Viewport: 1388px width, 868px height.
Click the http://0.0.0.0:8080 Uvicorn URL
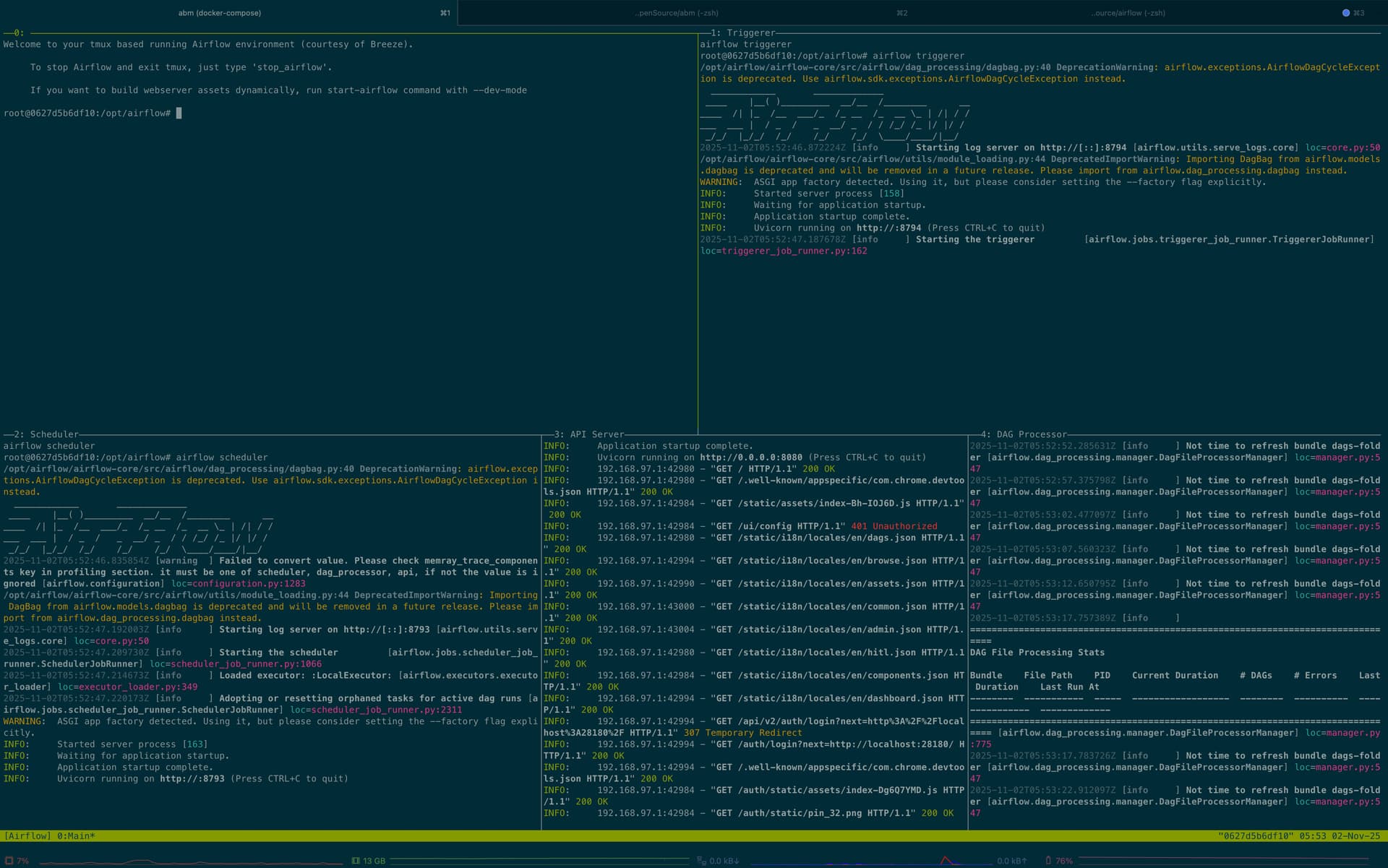coord(750,457)
